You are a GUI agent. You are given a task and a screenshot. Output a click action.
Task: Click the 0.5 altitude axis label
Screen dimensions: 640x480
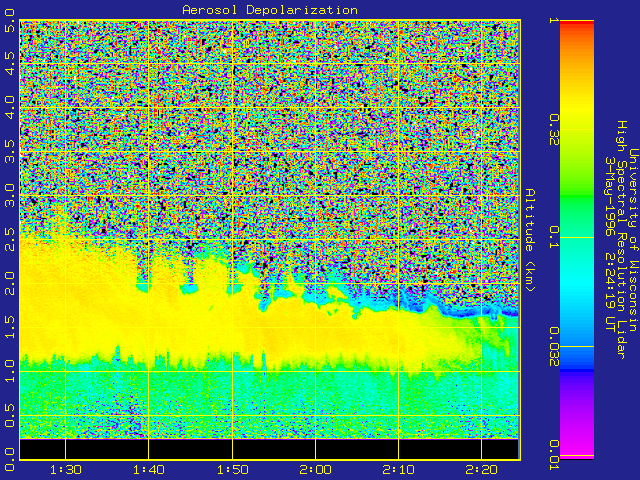click(x=9, y=415)
